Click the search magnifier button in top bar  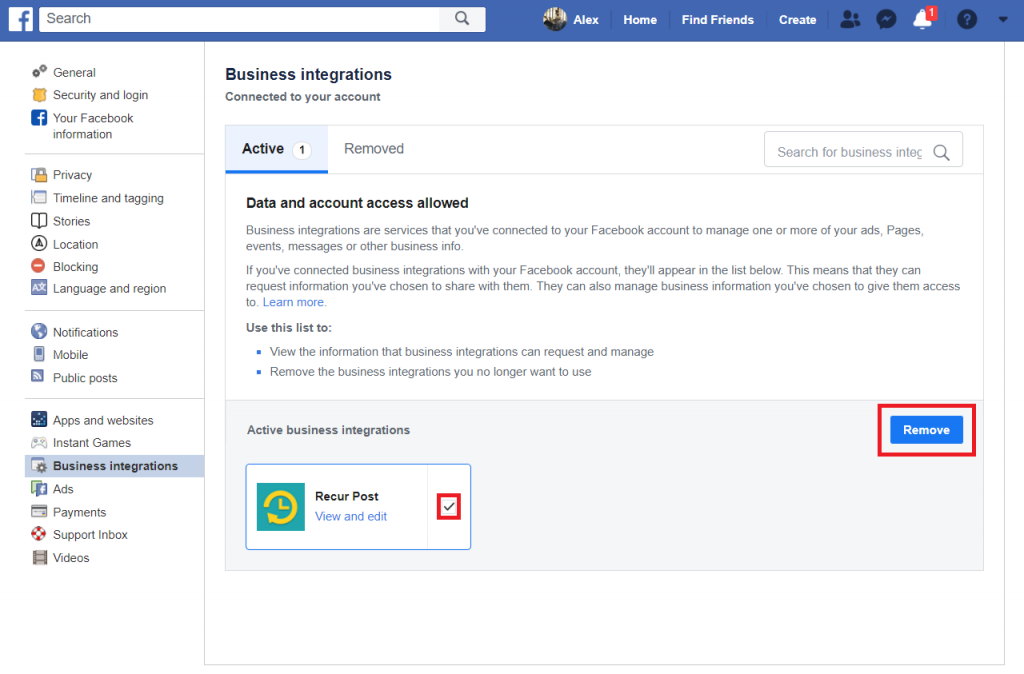coord(462,18)
